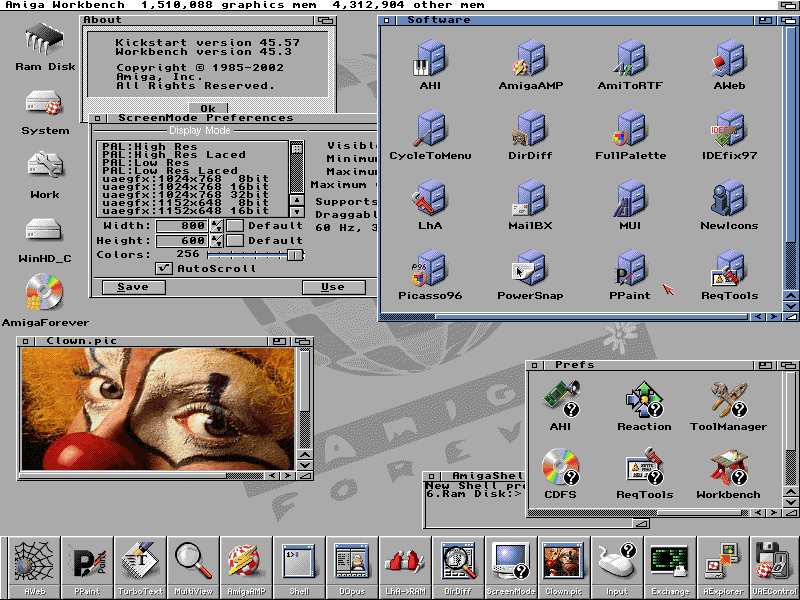The width and height of the screenshot is (800, 600).
Task: Open UAEControl from the dock
Action: tap(775, 567)
